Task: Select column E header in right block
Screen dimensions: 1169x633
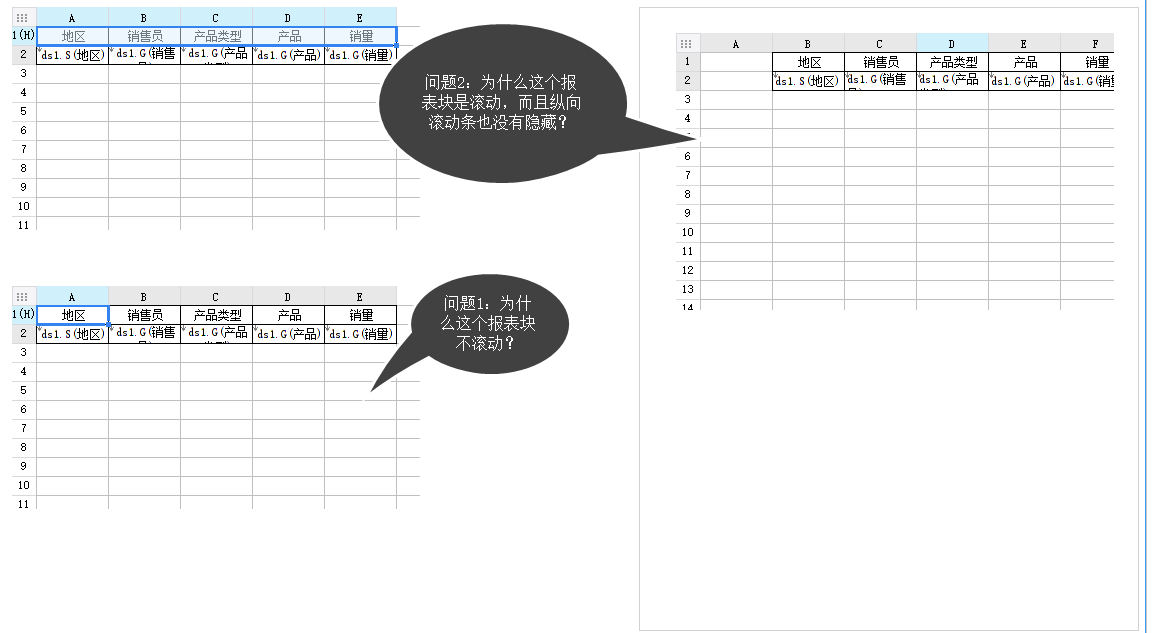Action: 1024,44
